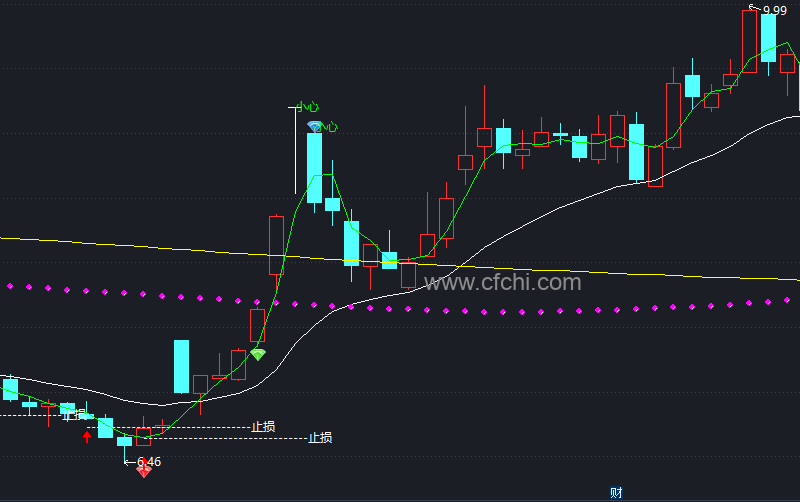Click the 止损 label ending the lowest dashed line
Screen dimensions: 800x502
coord(320,438)
